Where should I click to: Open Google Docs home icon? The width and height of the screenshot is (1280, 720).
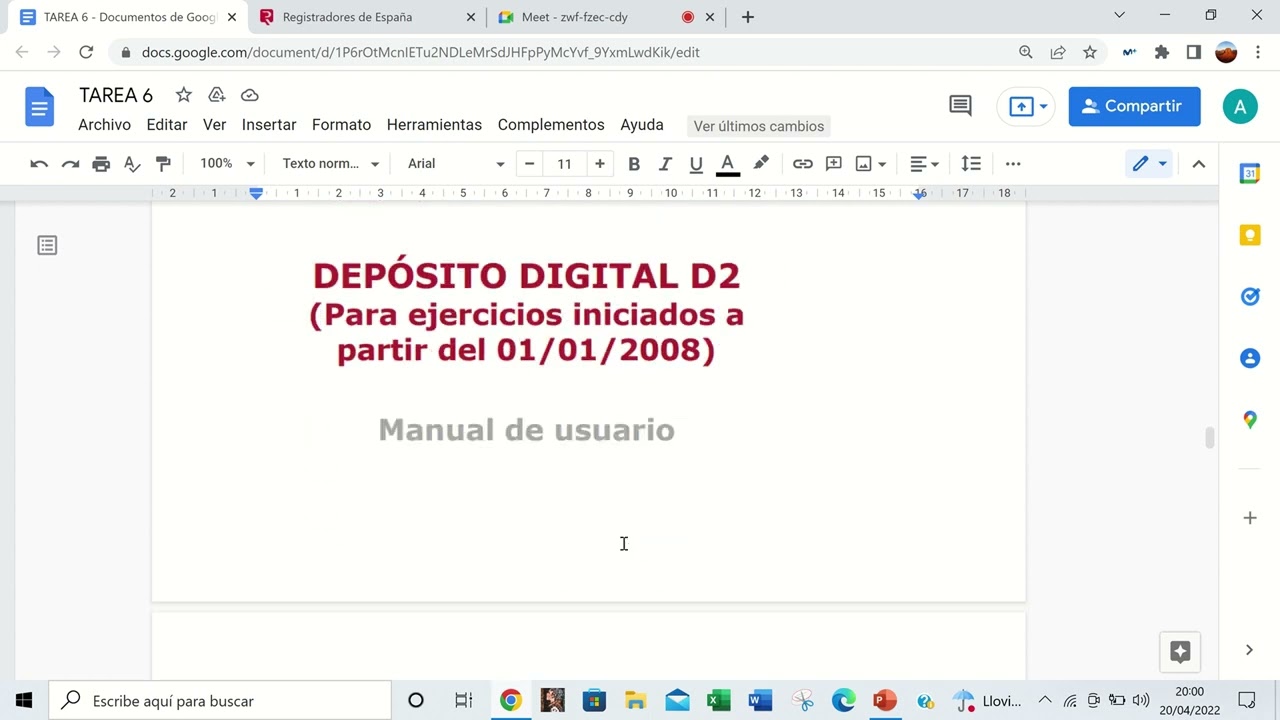point(40,107)
